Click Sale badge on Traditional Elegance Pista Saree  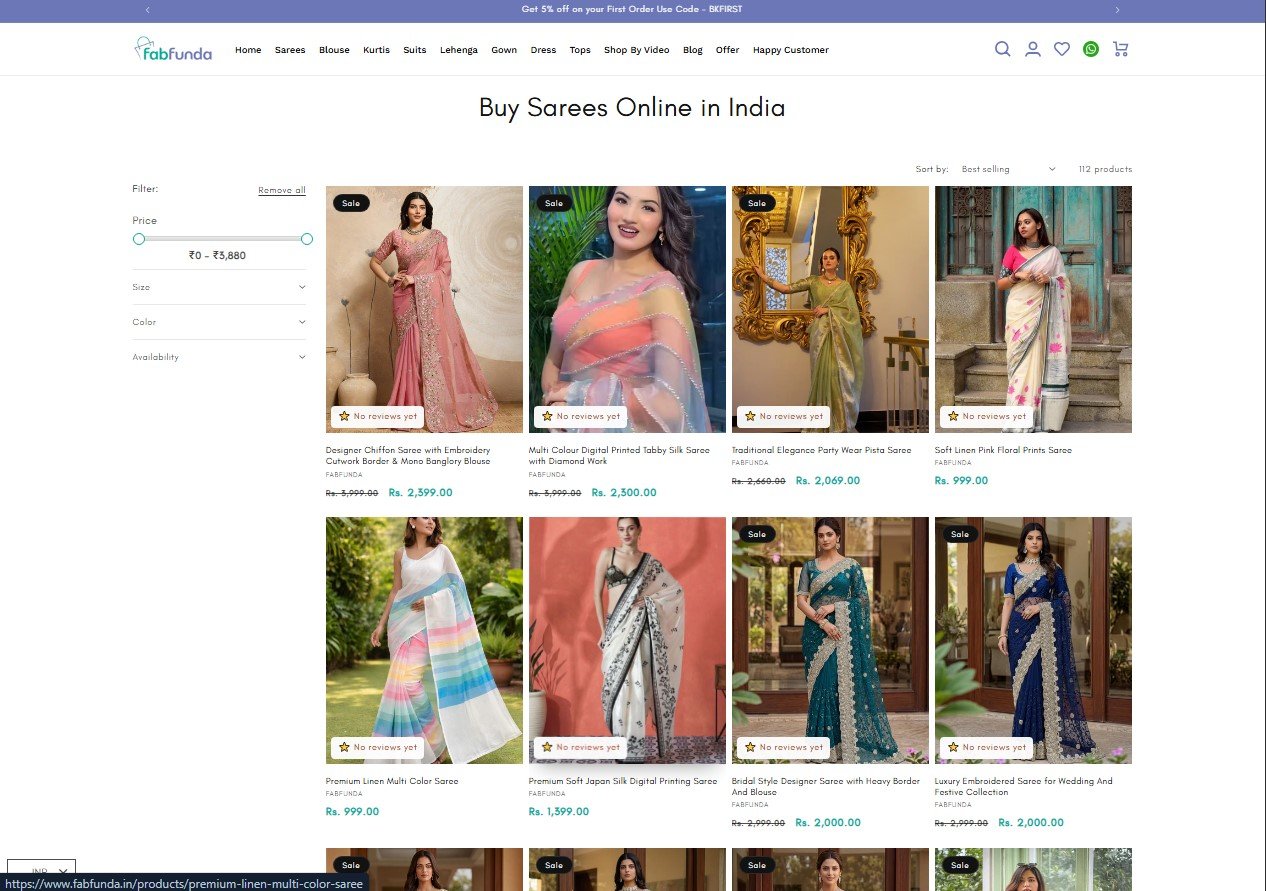pyautogui.click(x=757, y=203)
